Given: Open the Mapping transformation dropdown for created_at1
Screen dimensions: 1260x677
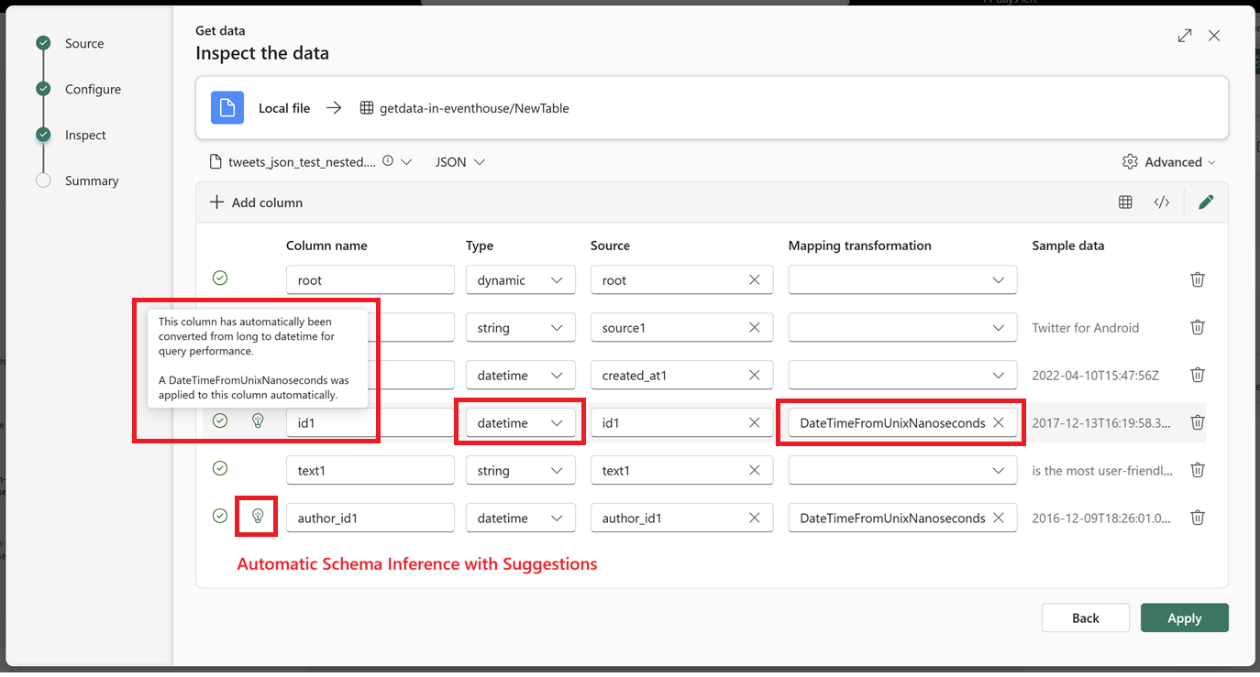Looking at the screenshot, I should tap(903, 375).
